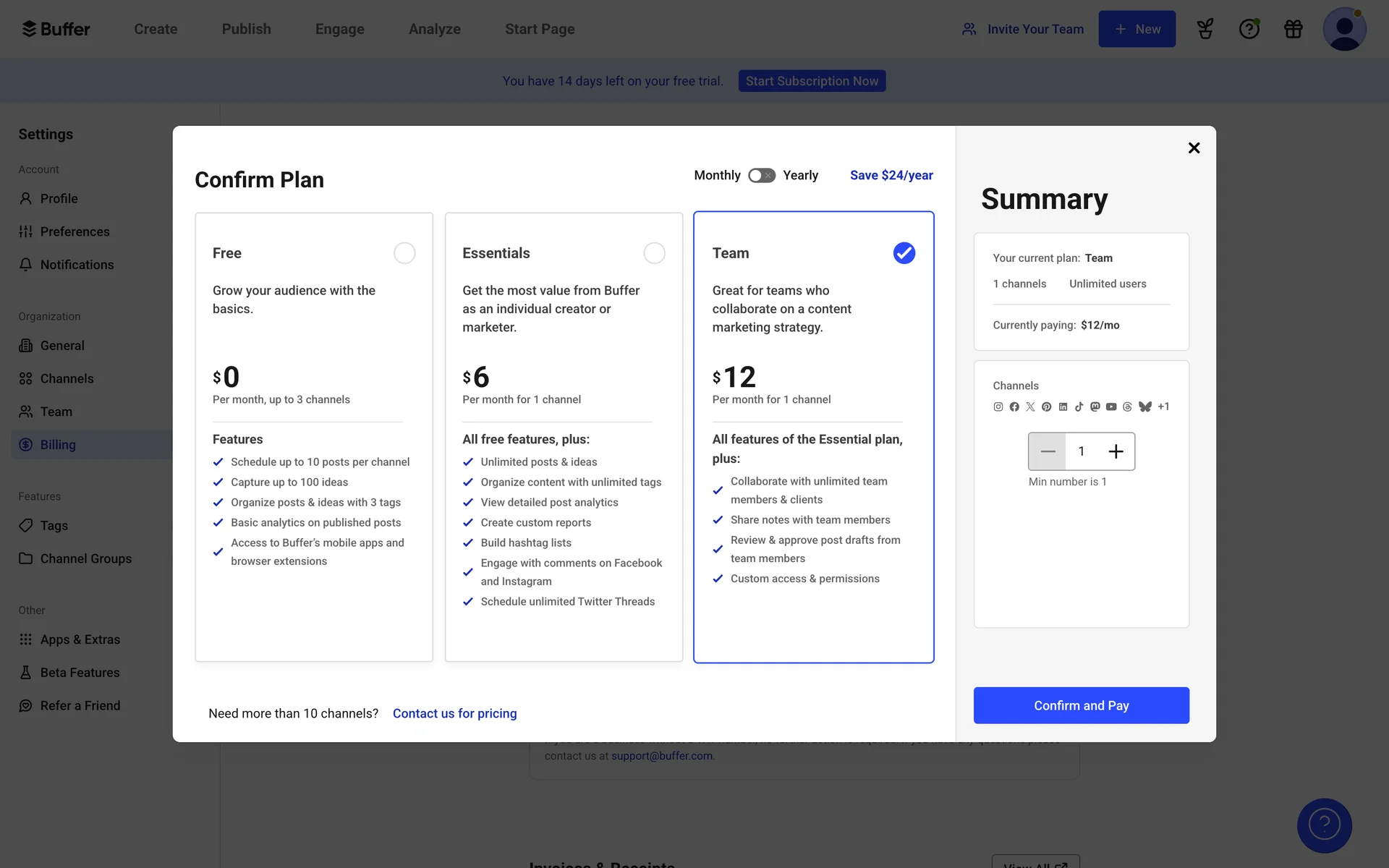The image size is (1389, 868).
Task: Select the Team plan radio button
Action: click(x=904, y=253)
